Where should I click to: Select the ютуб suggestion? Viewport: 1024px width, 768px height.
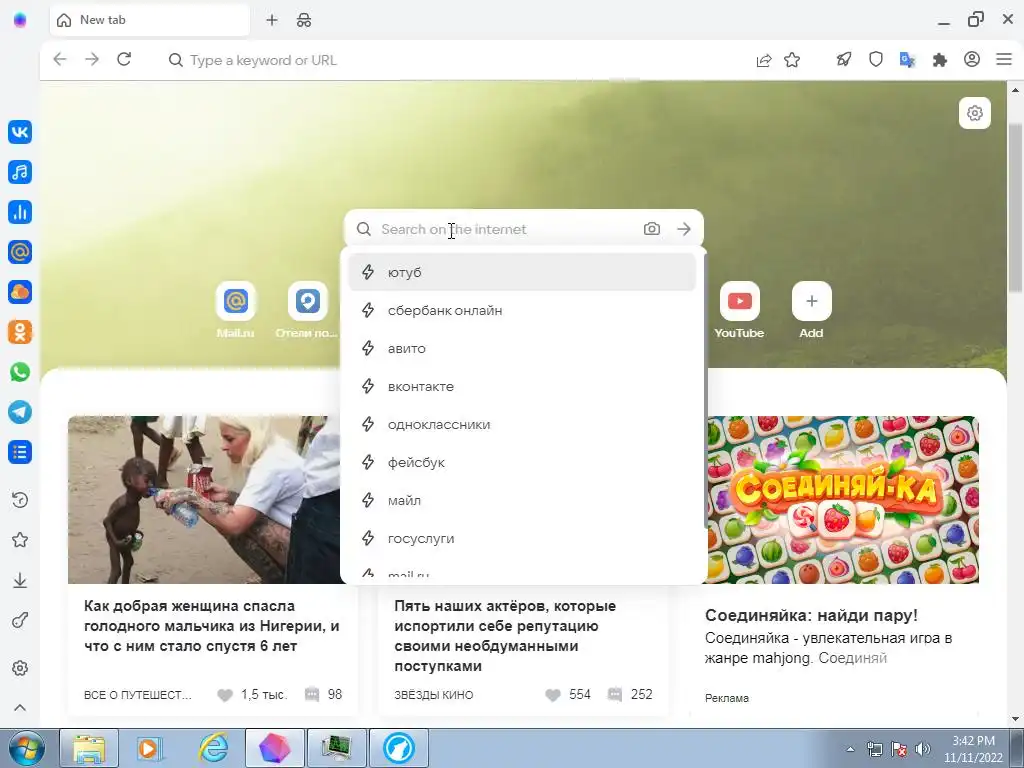click(522, 272)
